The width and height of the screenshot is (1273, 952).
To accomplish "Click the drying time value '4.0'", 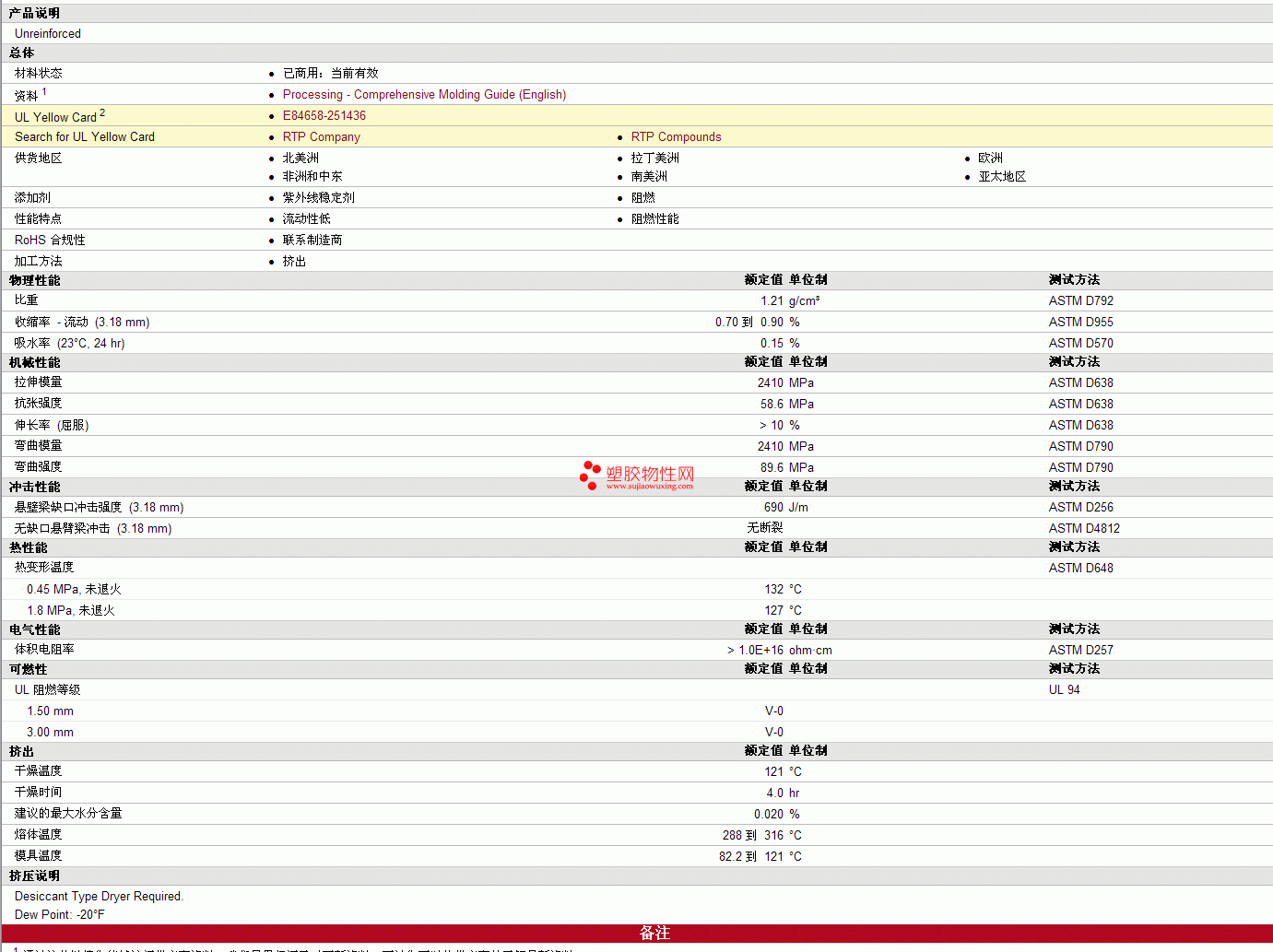I will 774,793.
